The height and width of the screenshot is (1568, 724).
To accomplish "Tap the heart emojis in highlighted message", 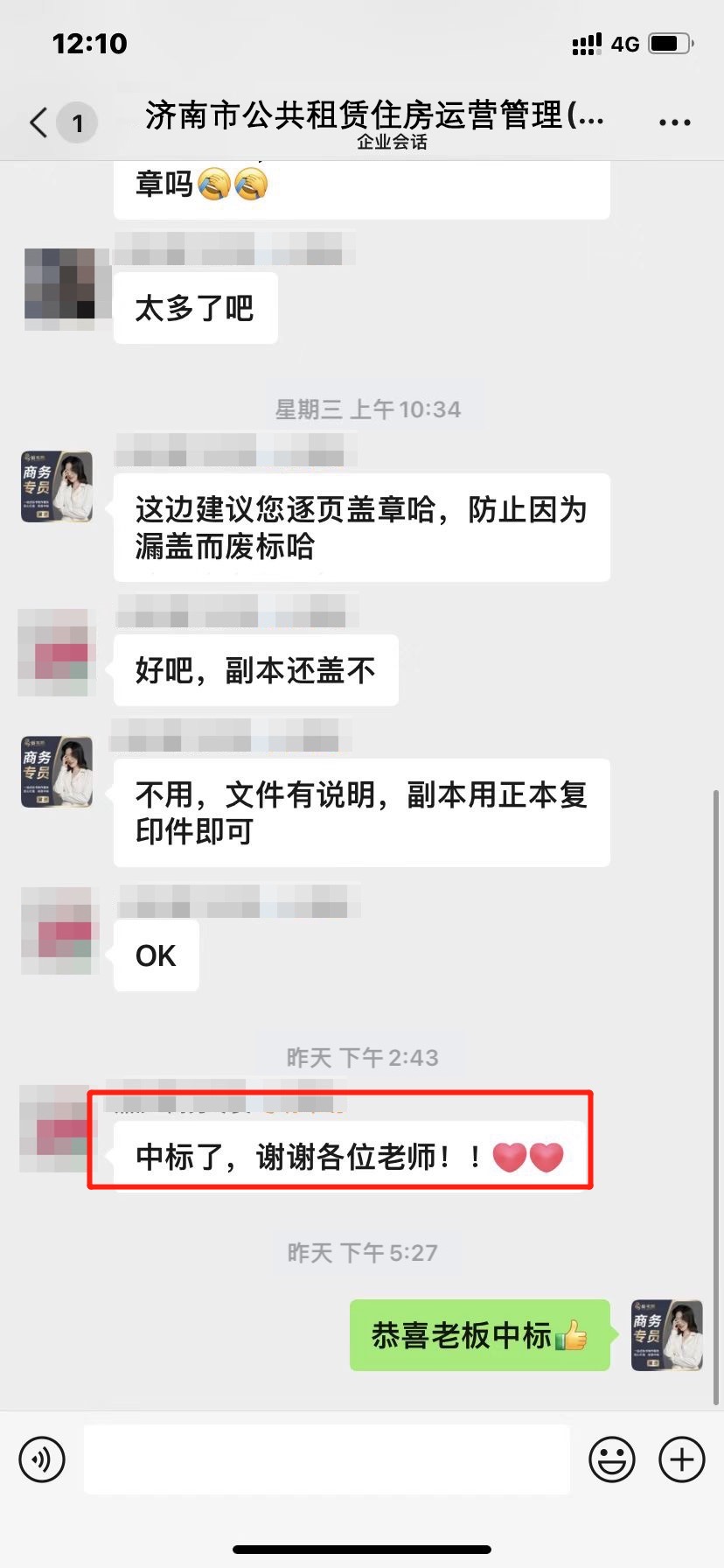I will pos(528,1157).
